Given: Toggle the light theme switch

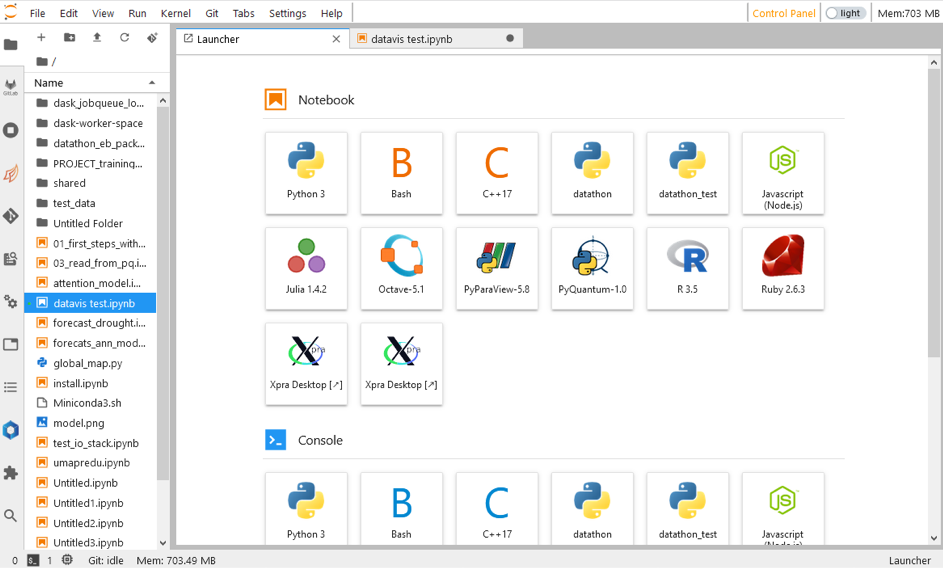Looking at the screenshot, I should [x=846, y=13].
